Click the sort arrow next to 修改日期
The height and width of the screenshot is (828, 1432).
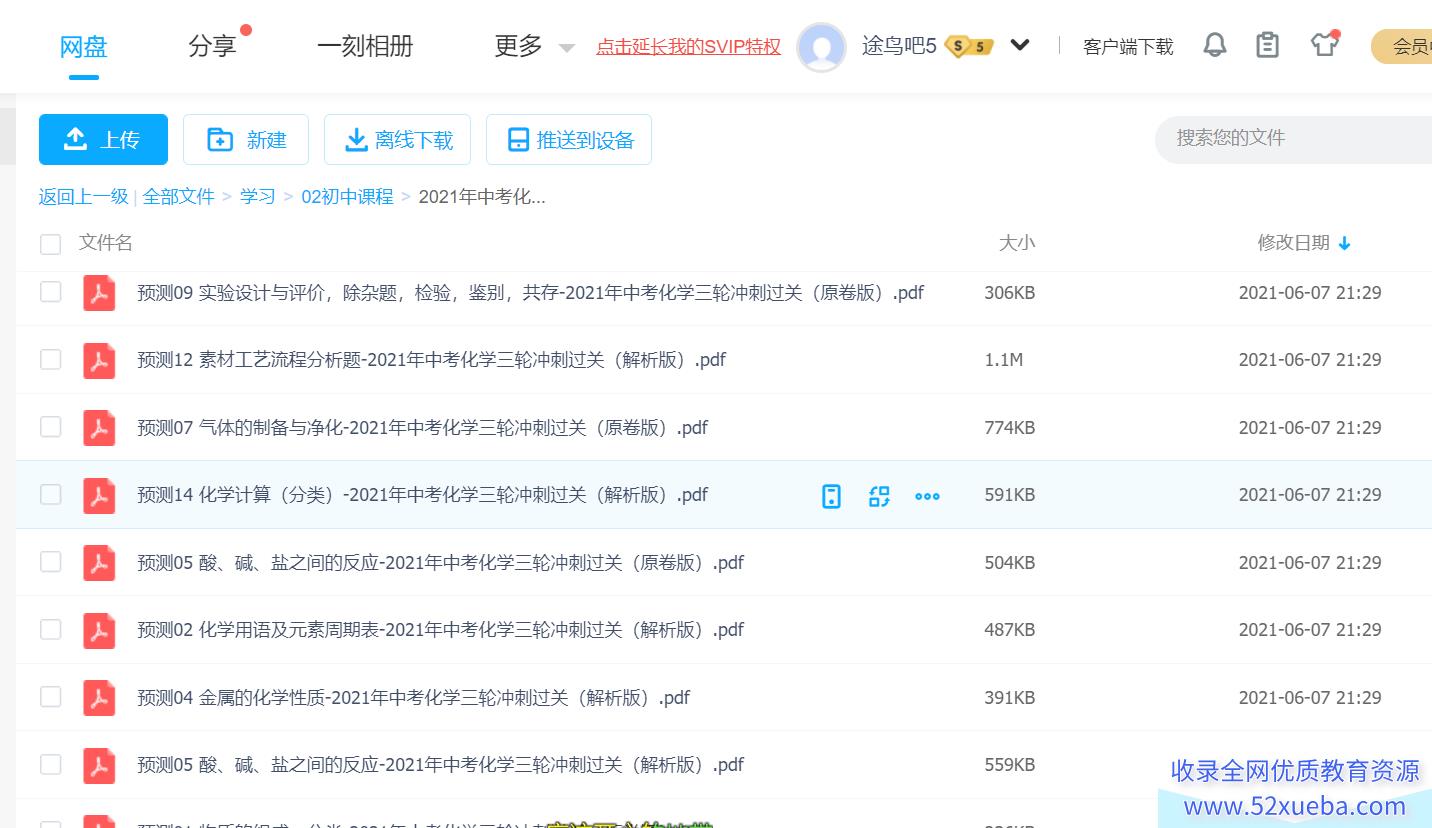click(1344, 243)
